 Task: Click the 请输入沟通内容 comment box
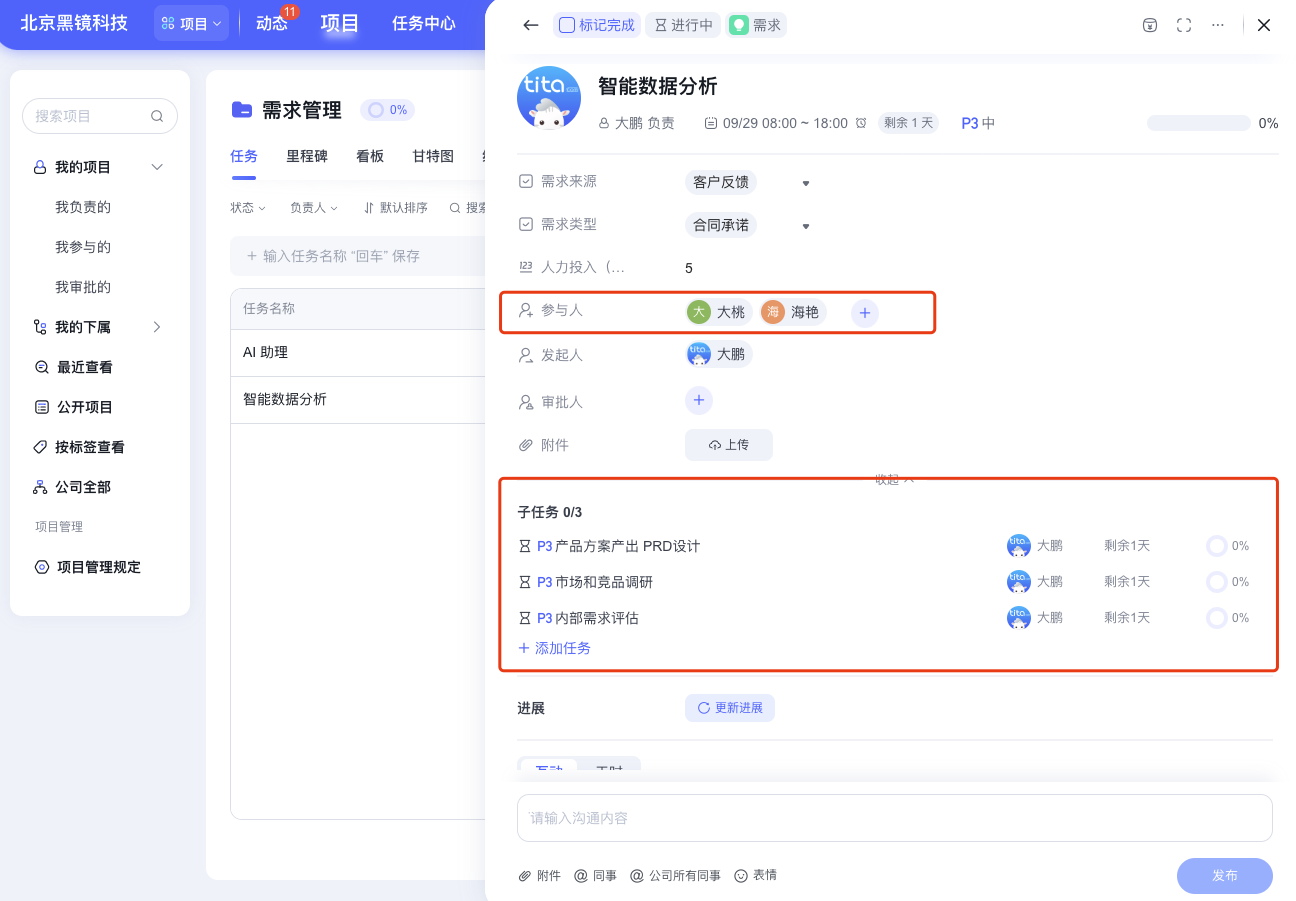coord(895,818)
